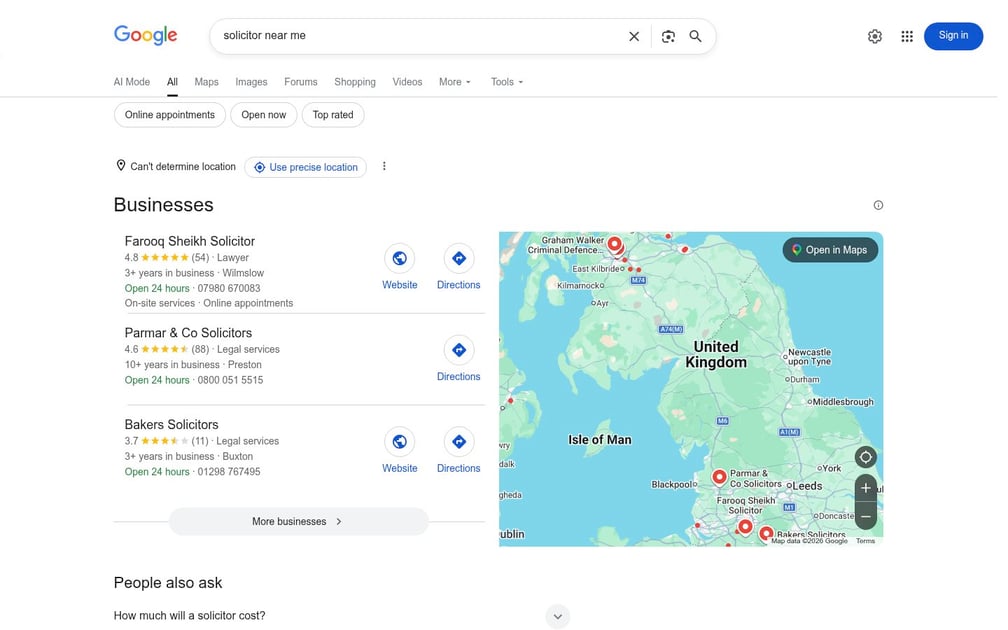Click Use precise location button

[x=305, y=167]
